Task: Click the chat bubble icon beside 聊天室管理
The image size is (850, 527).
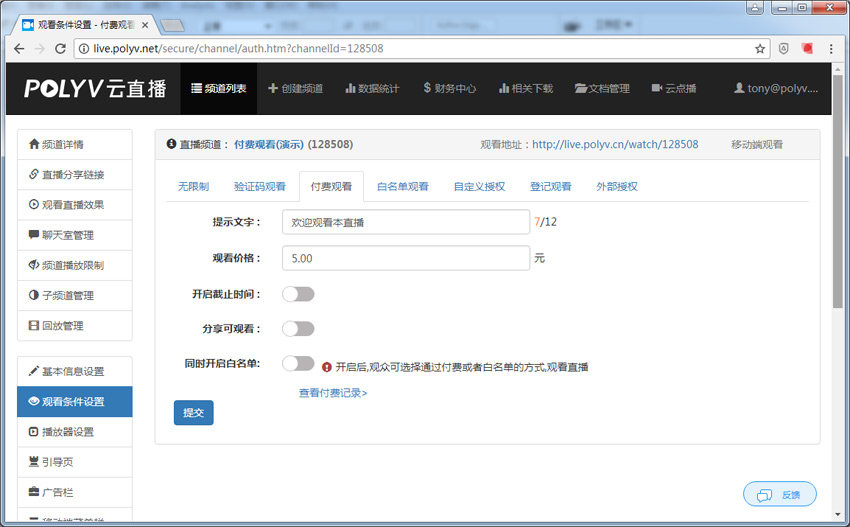Action: [x=35, y=235]
